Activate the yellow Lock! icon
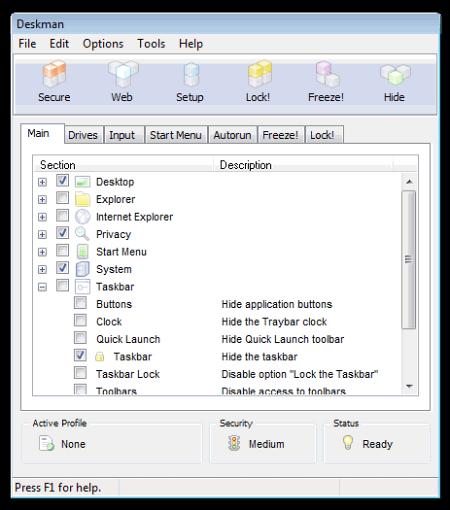This screenshot has height=510, width=450. pyautogui.click(x=259, y=73)
